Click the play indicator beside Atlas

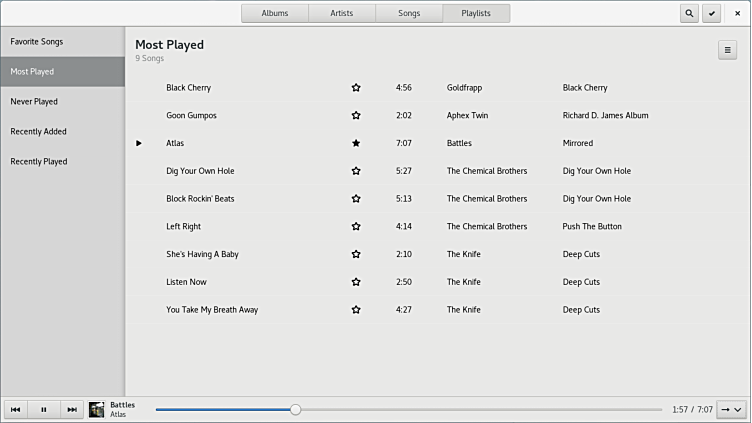(139, 143)
